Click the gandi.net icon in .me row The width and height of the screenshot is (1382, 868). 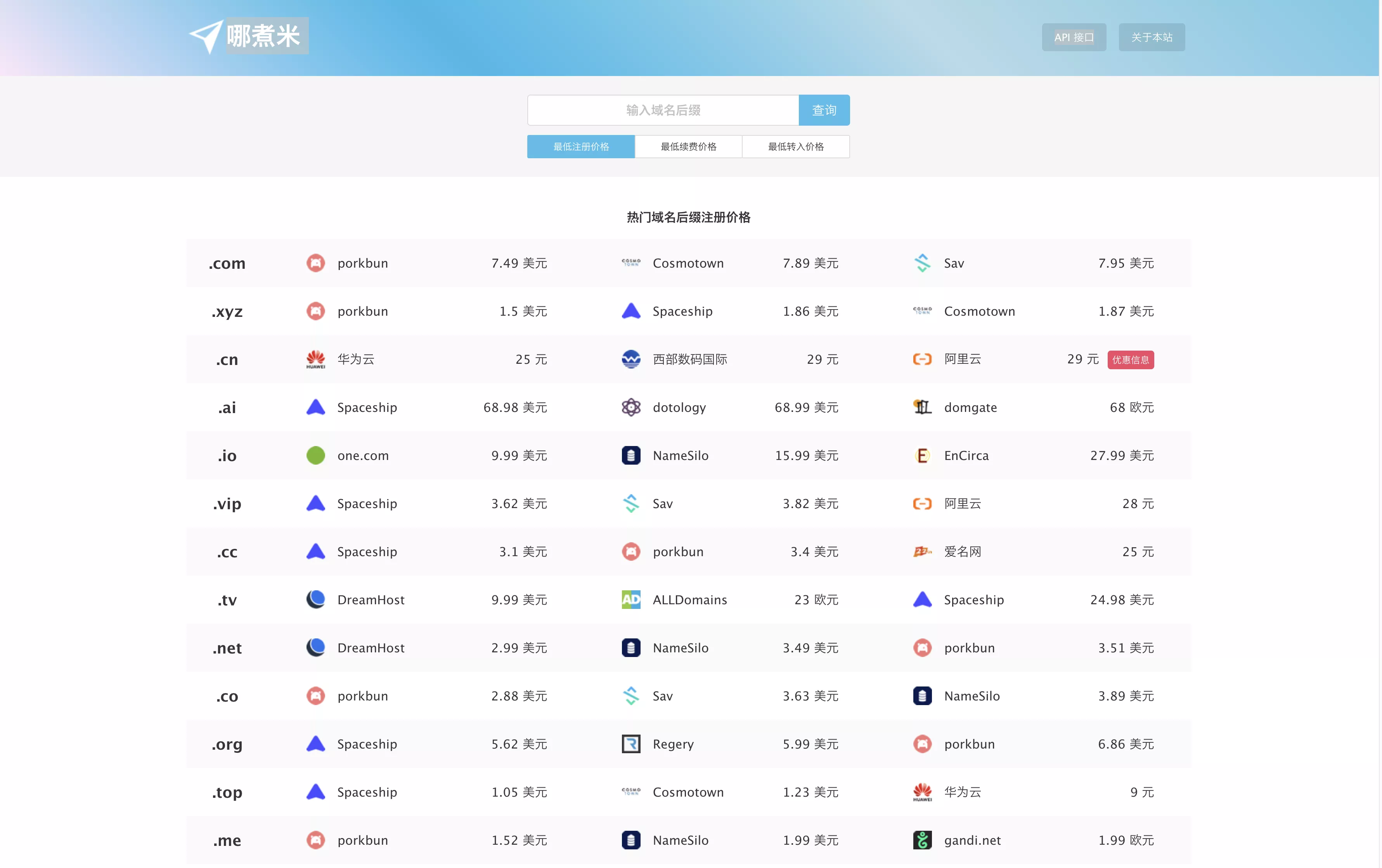(x=922, y=840)
